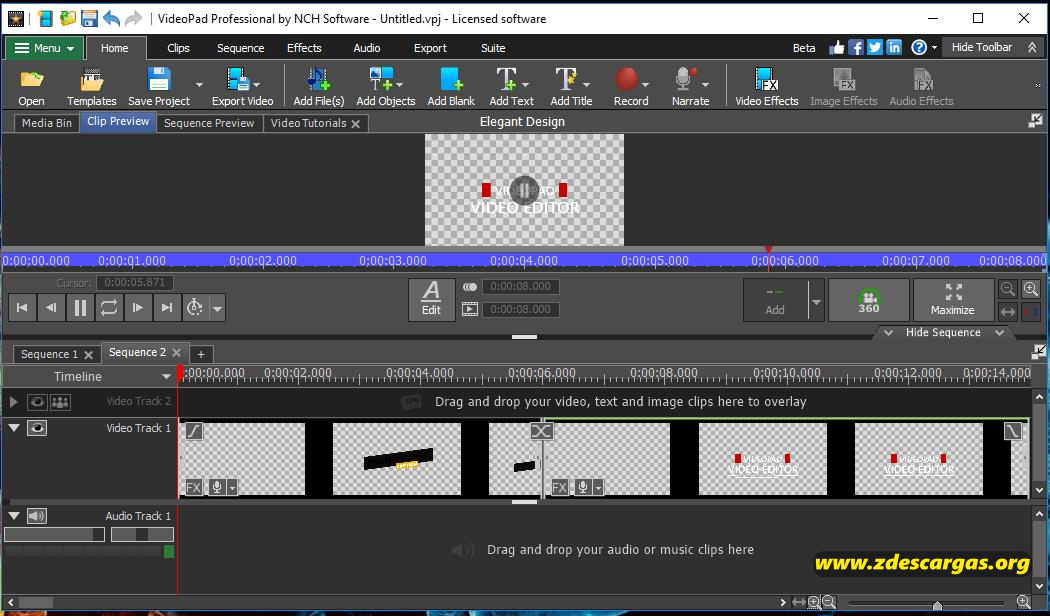Toggle loop playback
1050x616 pixels.
[x=108, y=308]
